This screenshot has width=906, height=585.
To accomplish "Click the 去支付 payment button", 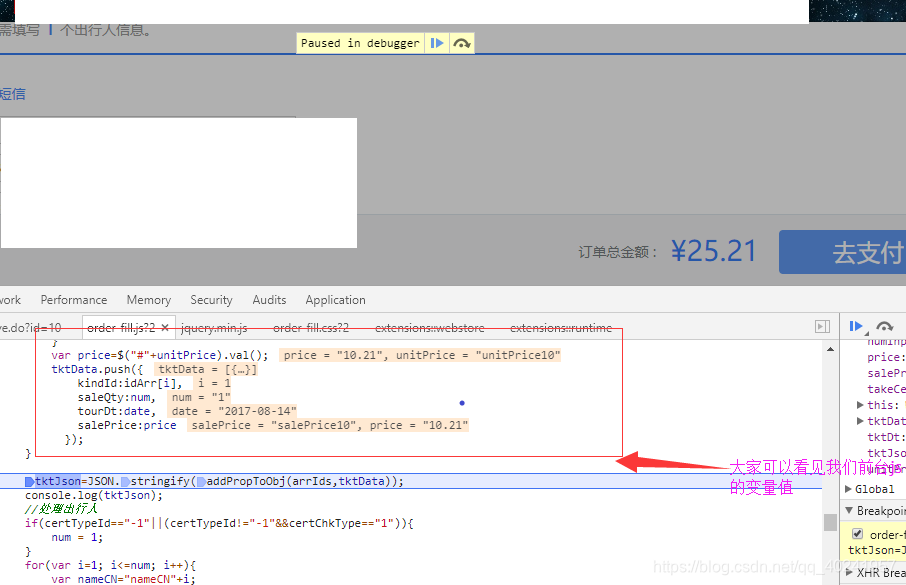I will click(x=842, y=252).
